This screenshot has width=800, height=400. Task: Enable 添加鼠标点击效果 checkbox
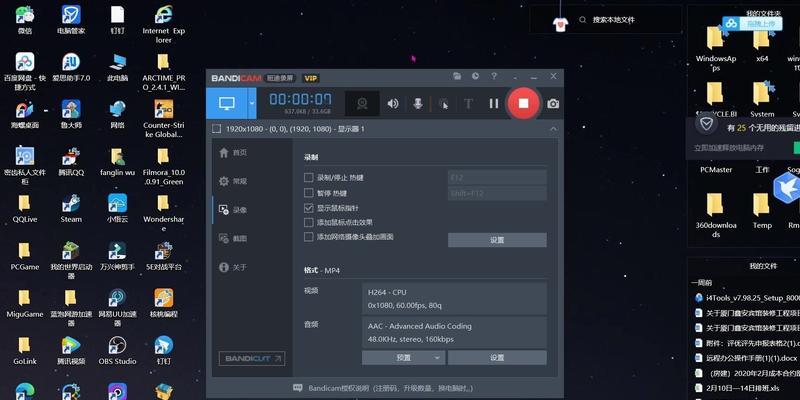pos(308,222)
